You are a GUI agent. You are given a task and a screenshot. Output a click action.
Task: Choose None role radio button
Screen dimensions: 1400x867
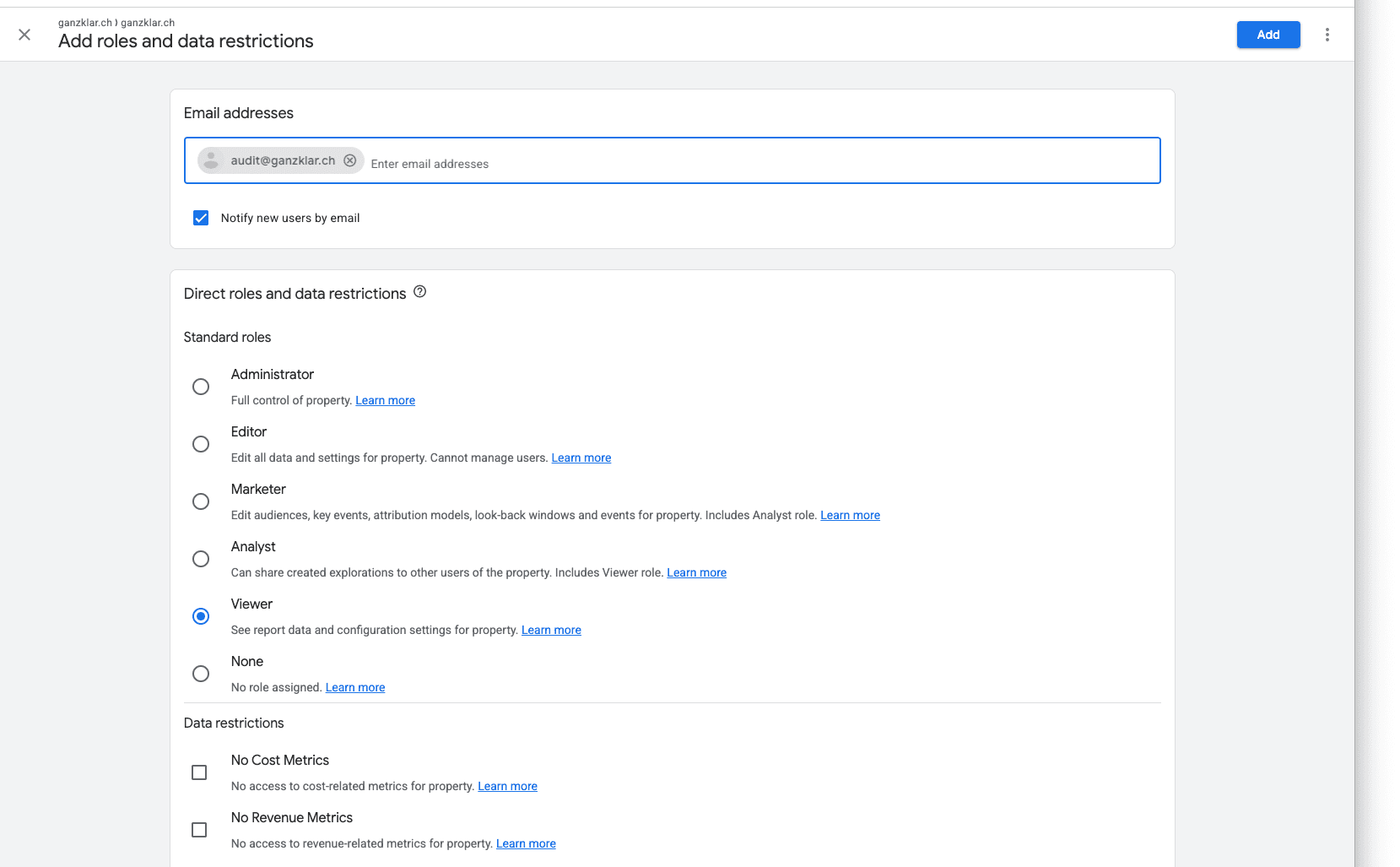[x=201, y=674]
